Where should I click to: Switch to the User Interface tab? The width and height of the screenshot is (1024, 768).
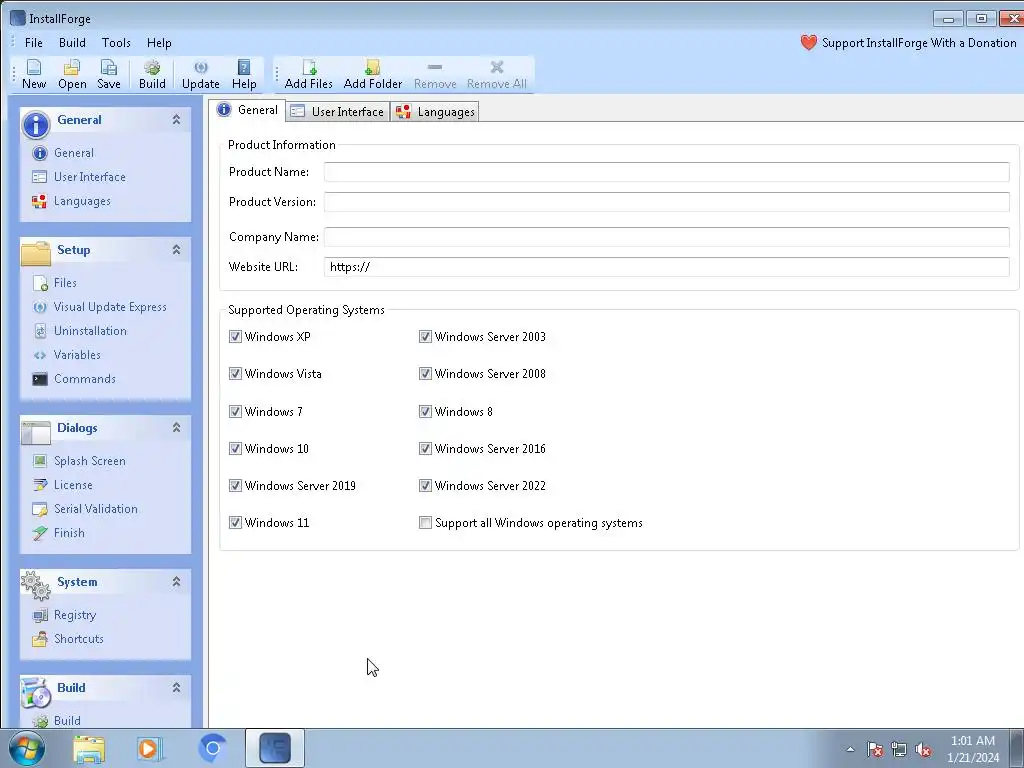click(338, 112)
